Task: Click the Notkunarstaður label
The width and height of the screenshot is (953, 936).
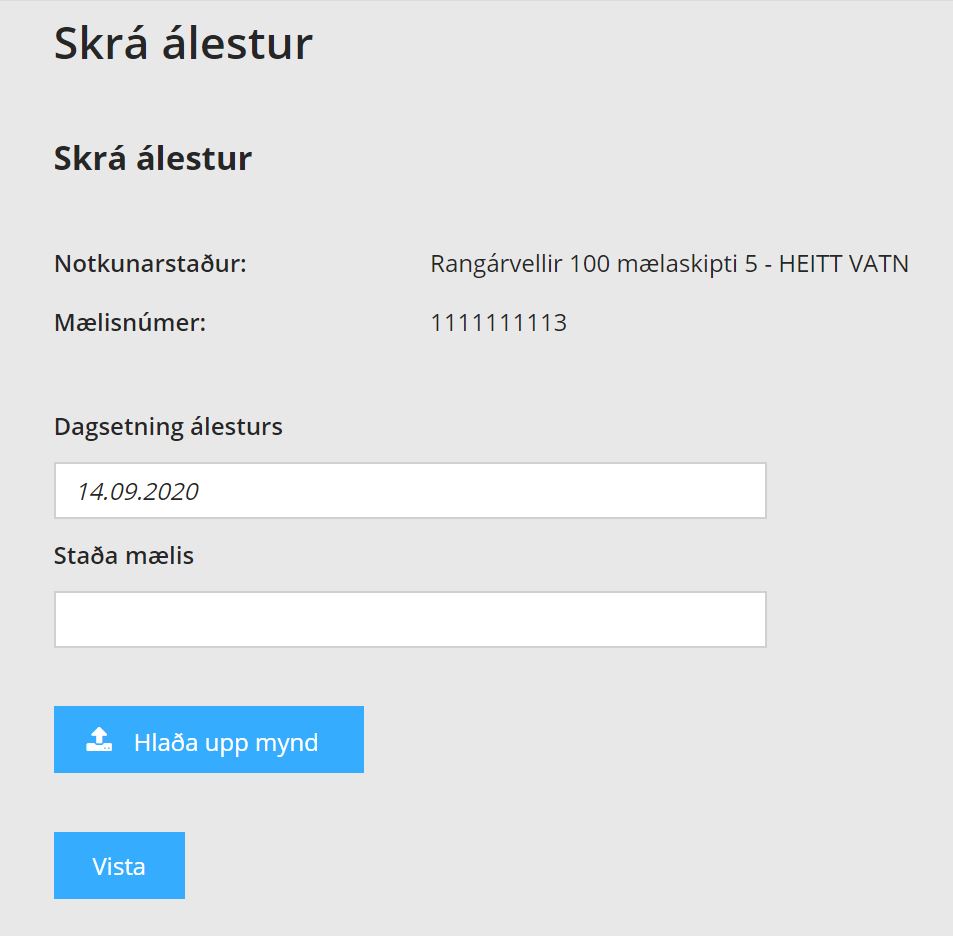Action: 150,264
